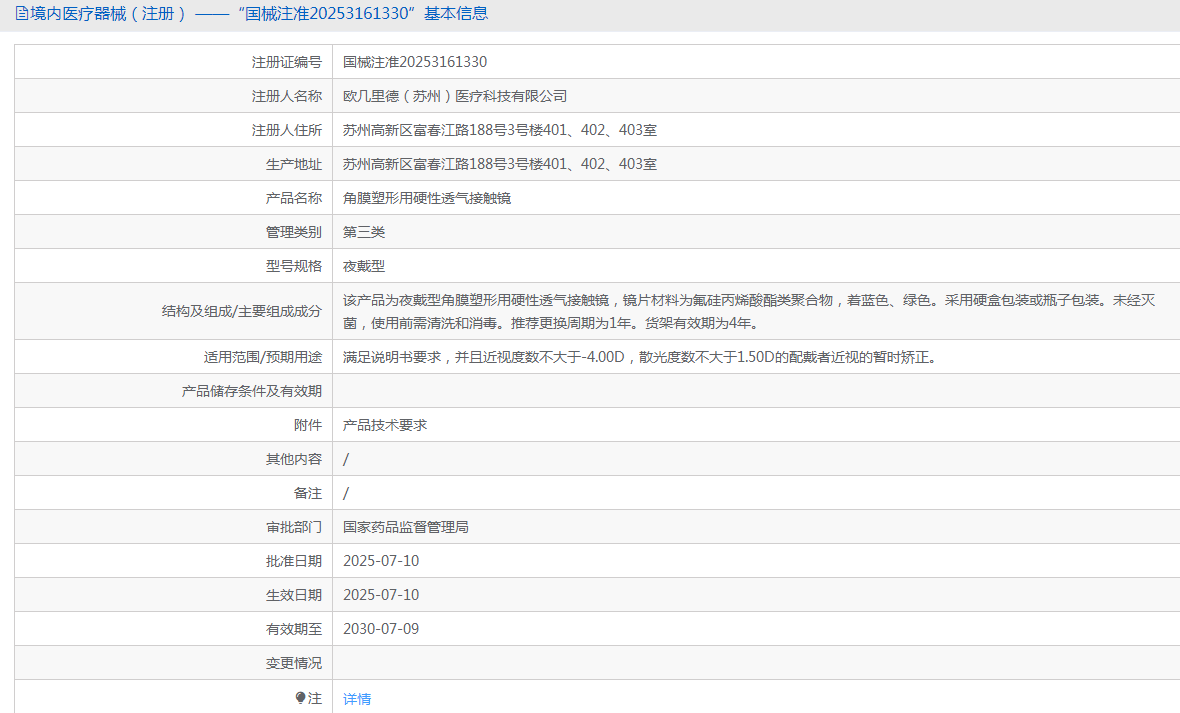Select the structure description paragraph starting 该产品为夜戴型
Screen dimensions: 1180x713
point(749,312)
